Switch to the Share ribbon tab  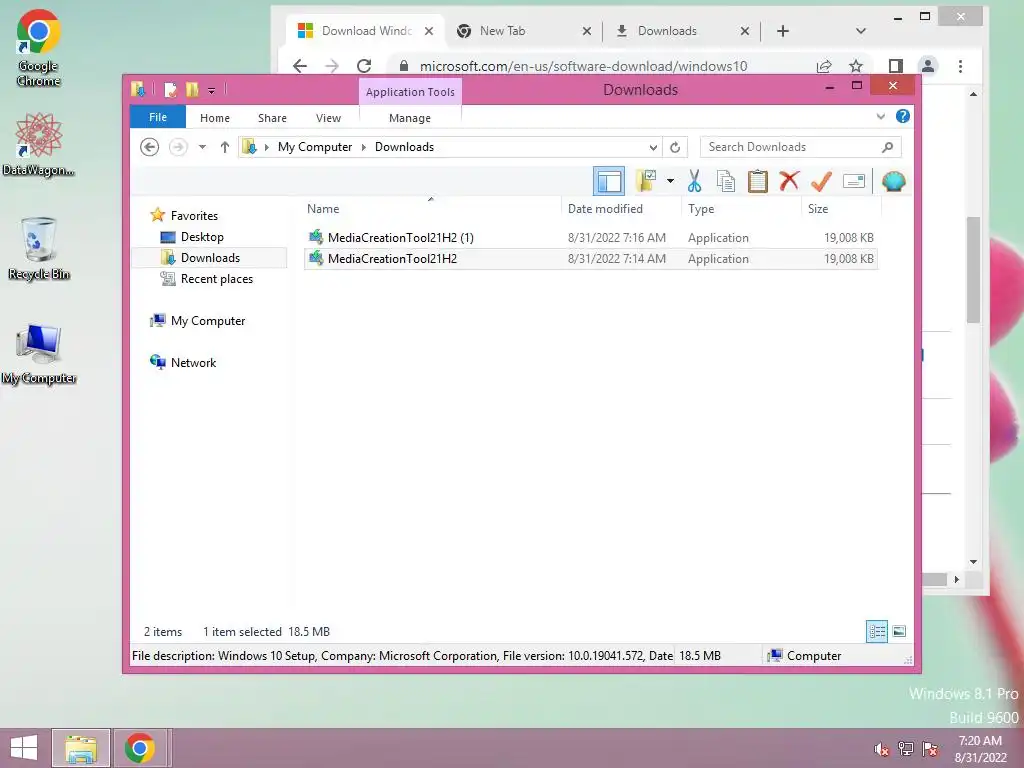(272, 118)
